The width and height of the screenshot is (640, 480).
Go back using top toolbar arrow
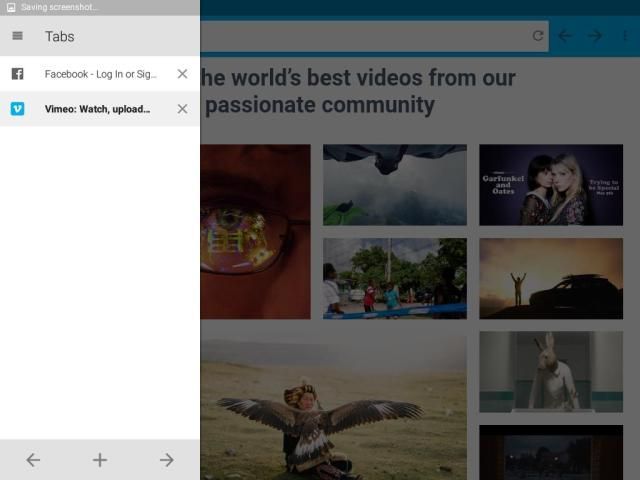coord(565,36)
